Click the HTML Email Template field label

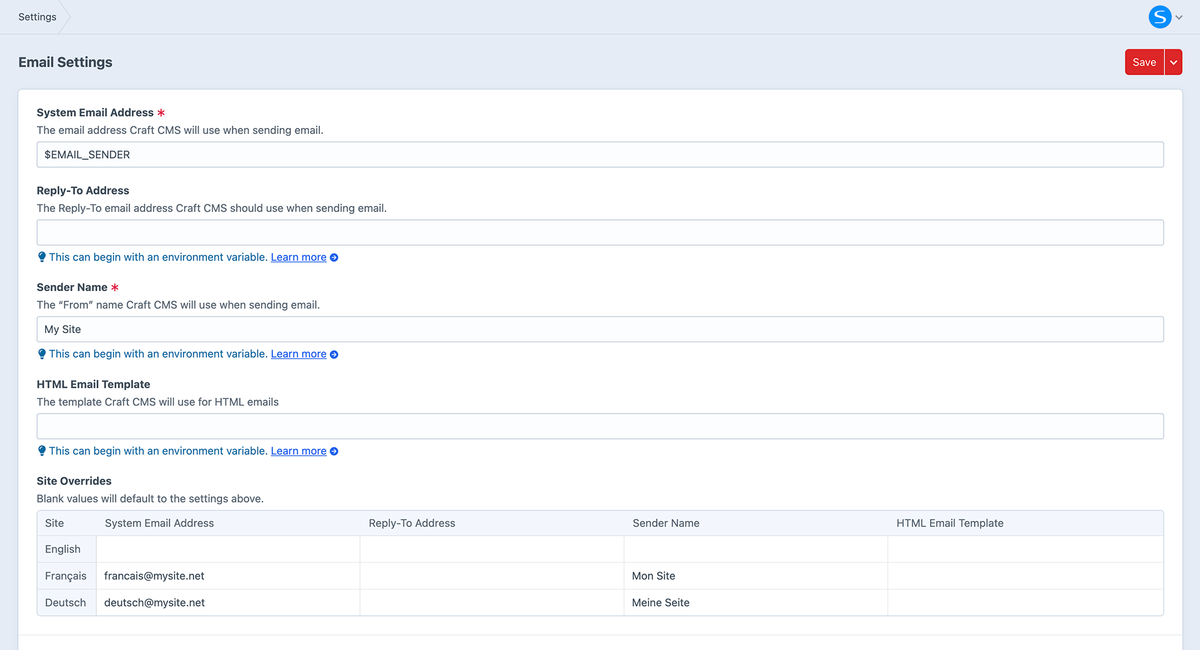click(x=93, y=384)
